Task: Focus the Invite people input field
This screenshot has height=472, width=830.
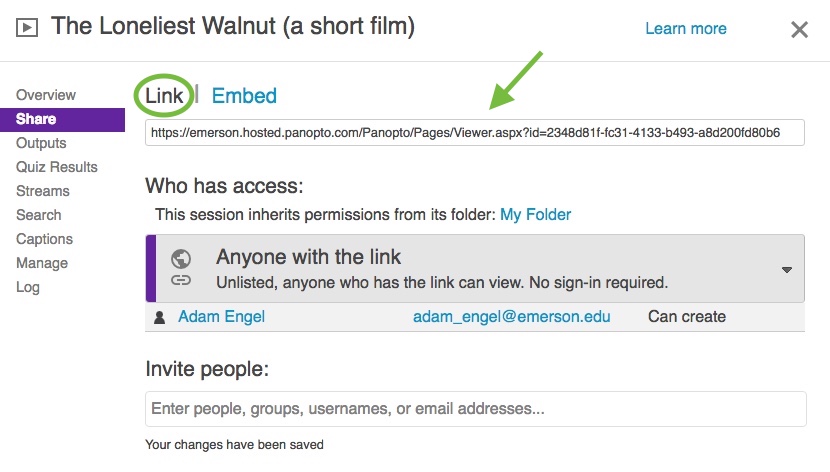Action: [476, 409]
